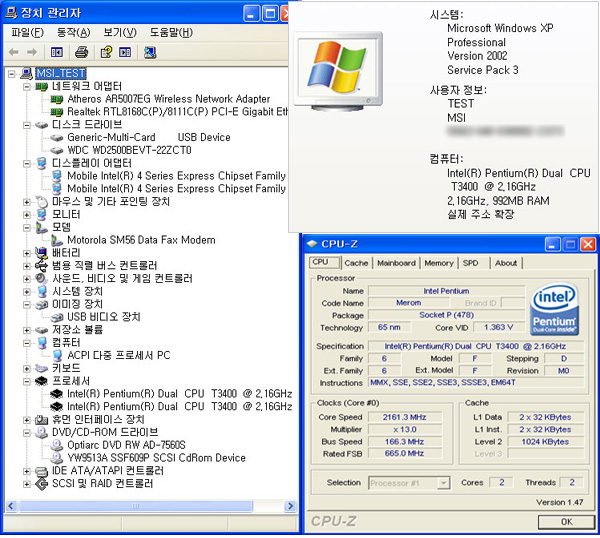Click the Specification field in CPU-Z
600x538 pixels.
tap(476, 346)
